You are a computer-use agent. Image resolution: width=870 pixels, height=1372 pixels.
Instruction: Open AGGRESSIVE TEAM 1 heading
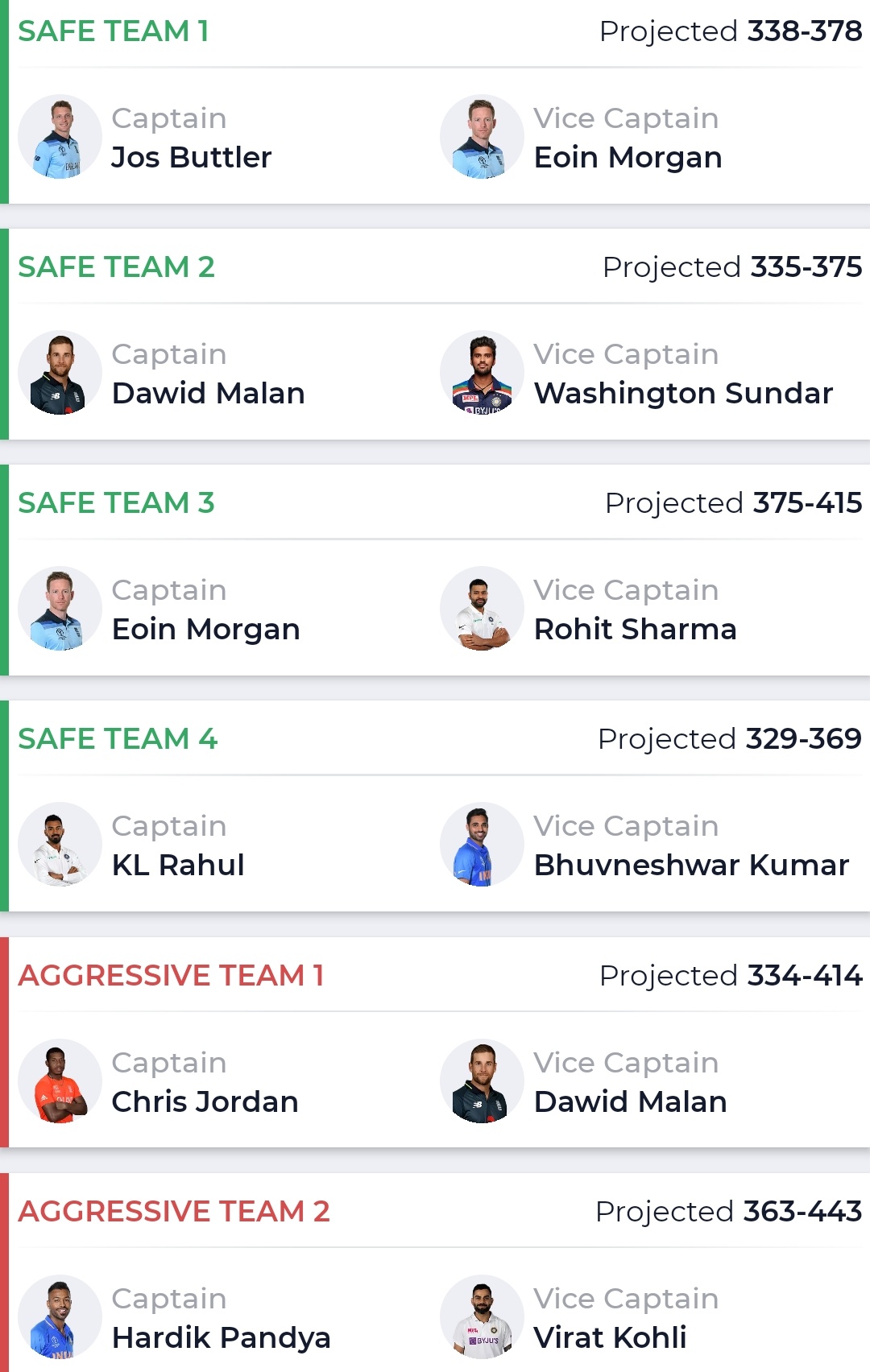tap(172, 976)
